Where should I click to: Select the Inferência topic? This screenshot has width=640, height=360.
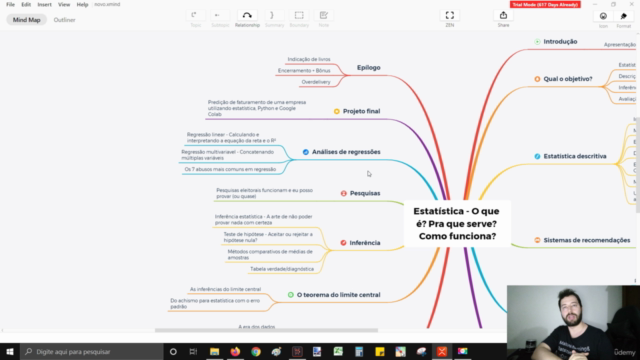click(x=365, y=243)
